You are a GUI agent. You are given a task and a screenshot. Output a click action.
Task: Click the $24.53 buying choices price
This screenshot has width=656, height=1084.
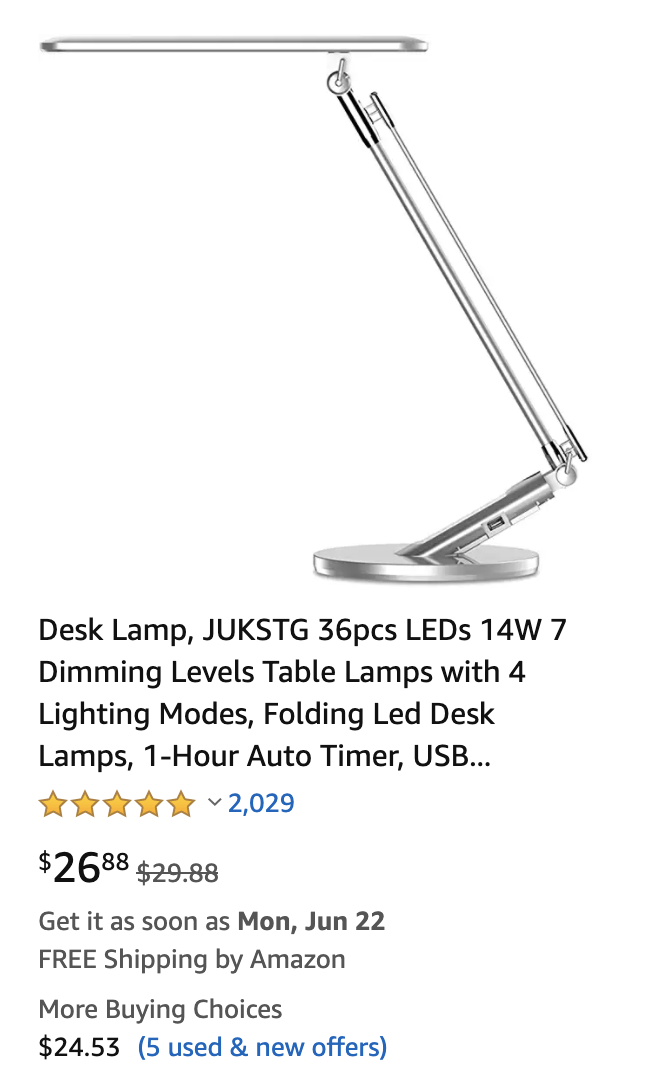[x=79, y=1047]
